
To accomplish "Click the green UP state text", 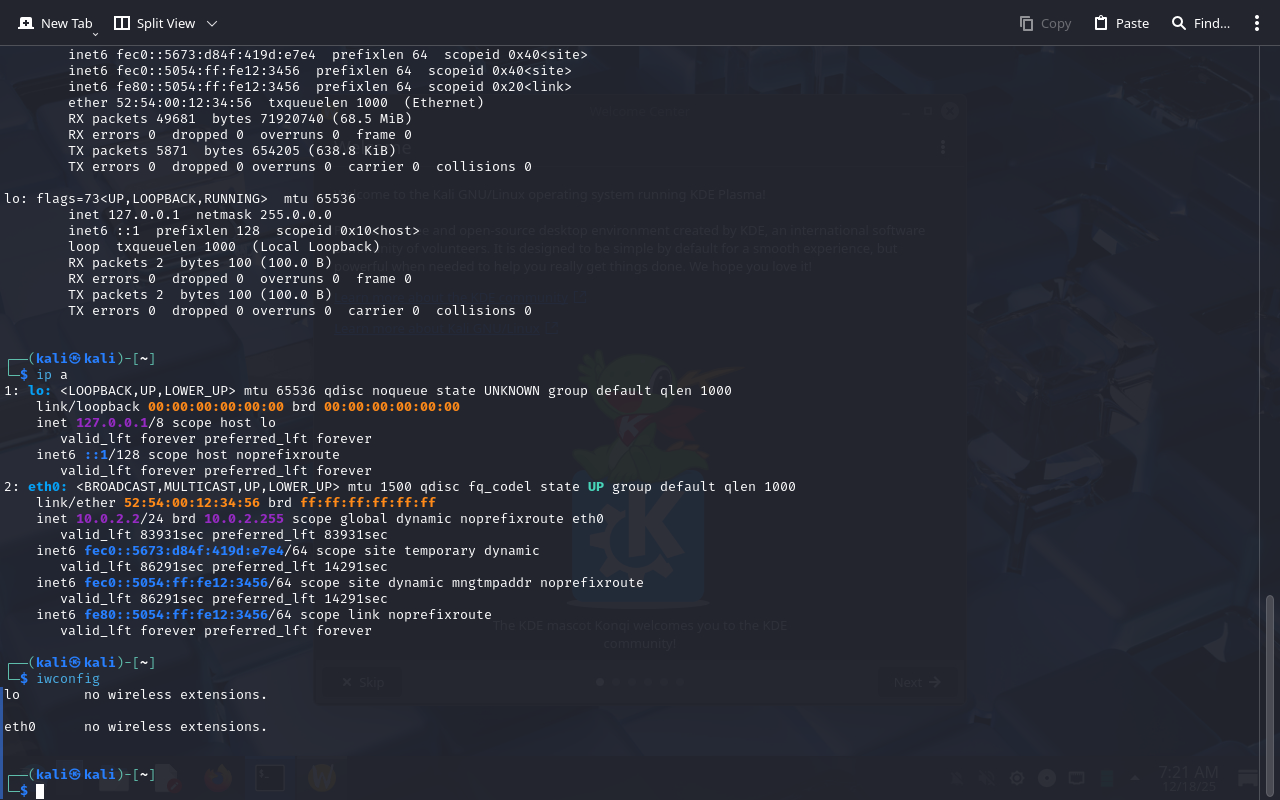I will click(x=595, y=487).
